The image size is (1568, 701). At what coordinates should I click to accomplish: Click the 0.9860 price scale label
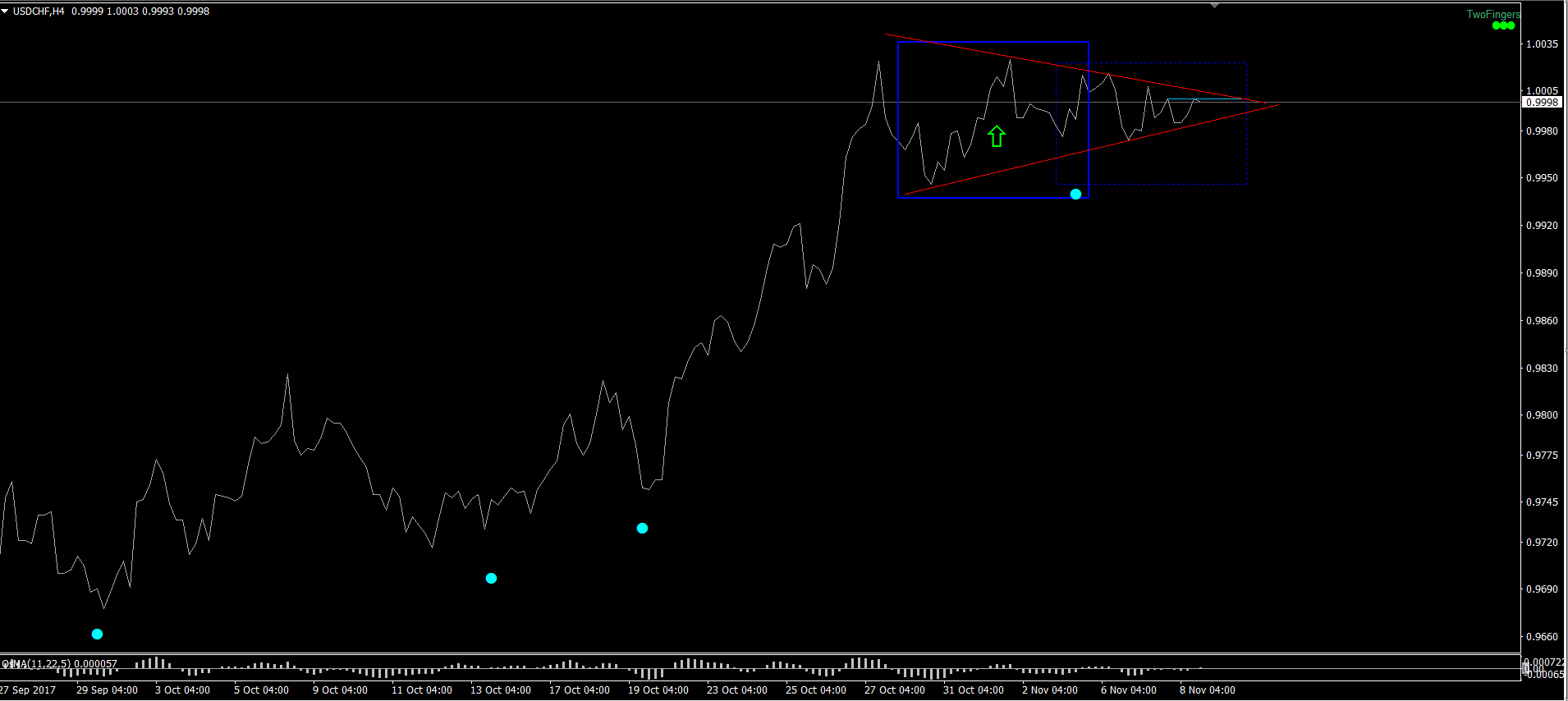pos(1542,321)
